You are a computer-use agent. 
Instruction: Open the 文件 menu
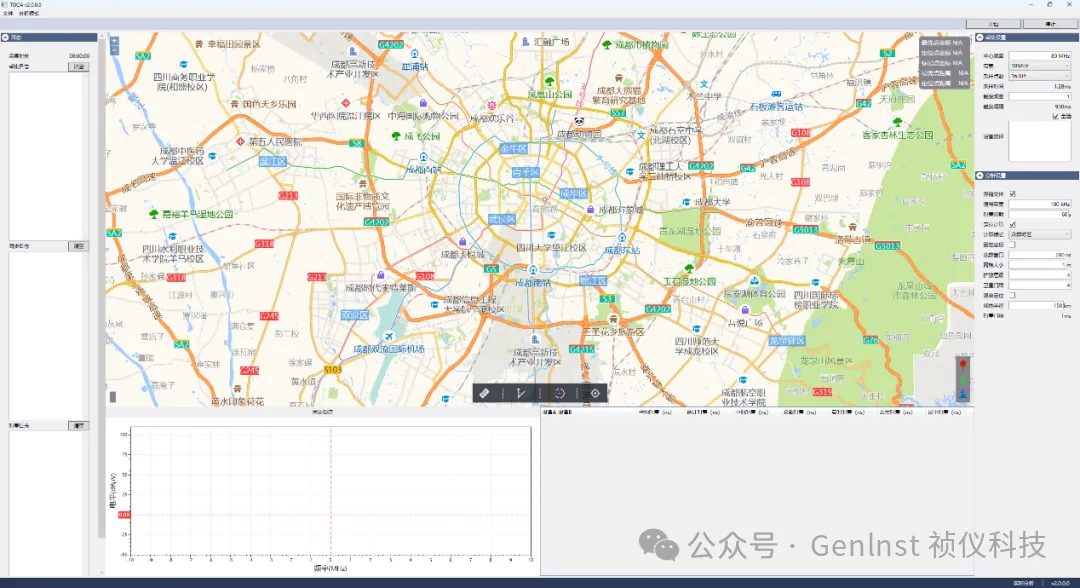8,13
